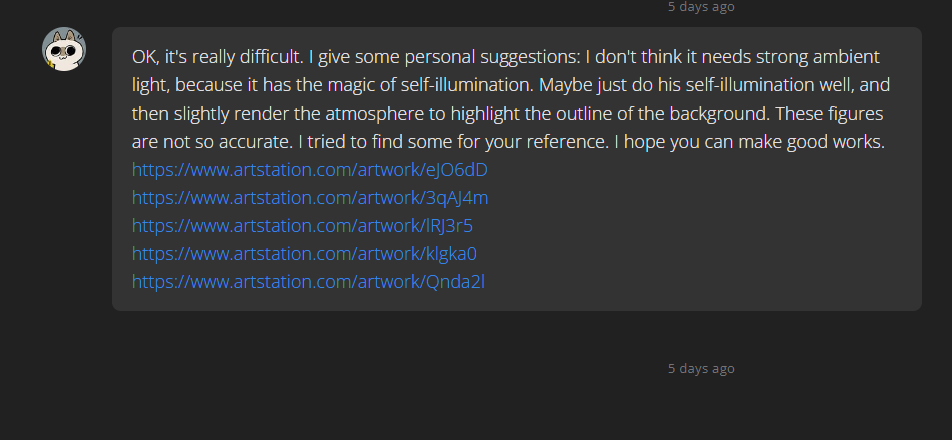The image size is (952, 440).
Task: Click the "5 days ago" timestamp above the comment
Action: 701,7
